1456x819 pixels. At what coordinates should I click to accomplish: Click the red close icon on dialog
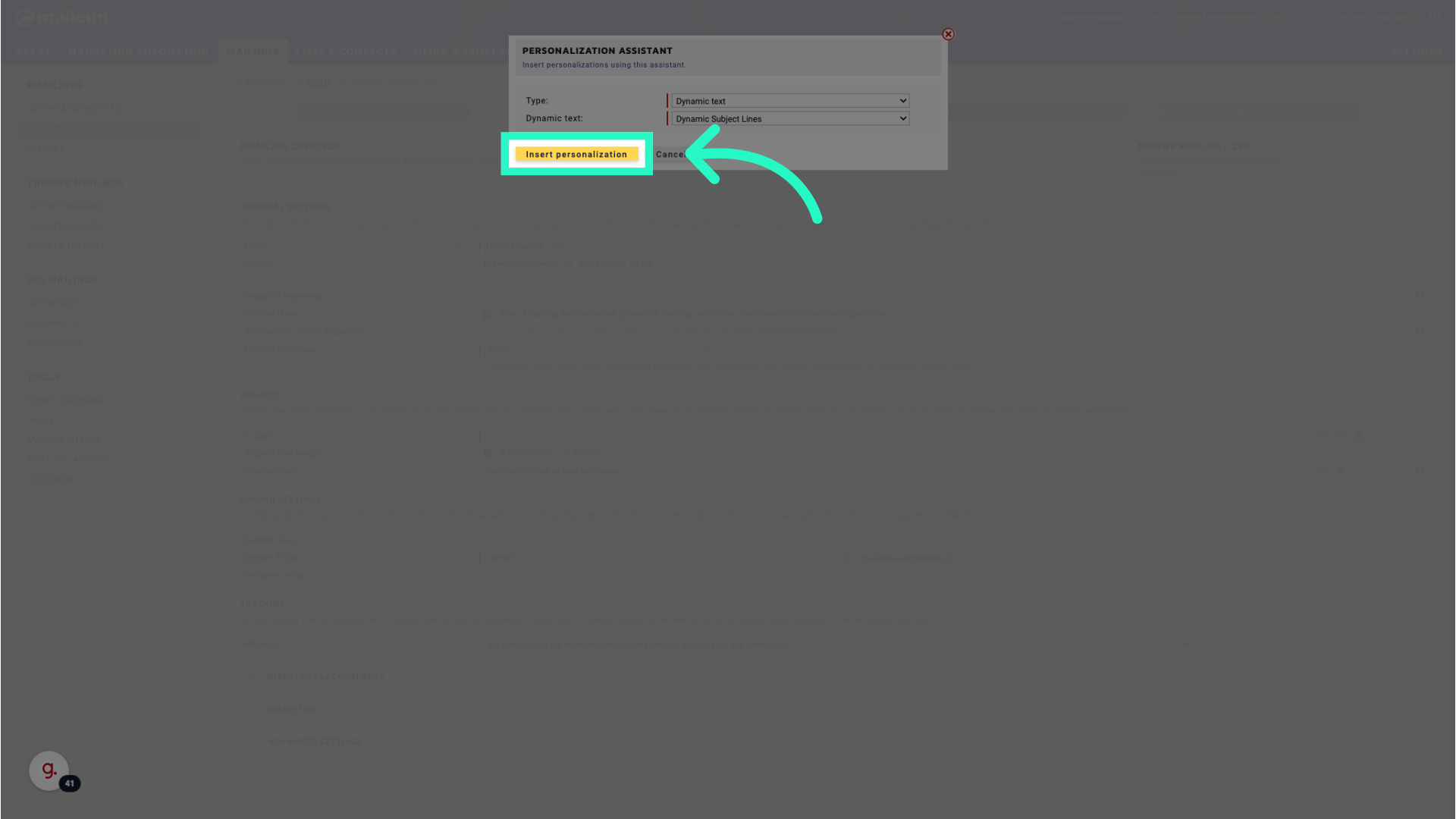(949, 34)
